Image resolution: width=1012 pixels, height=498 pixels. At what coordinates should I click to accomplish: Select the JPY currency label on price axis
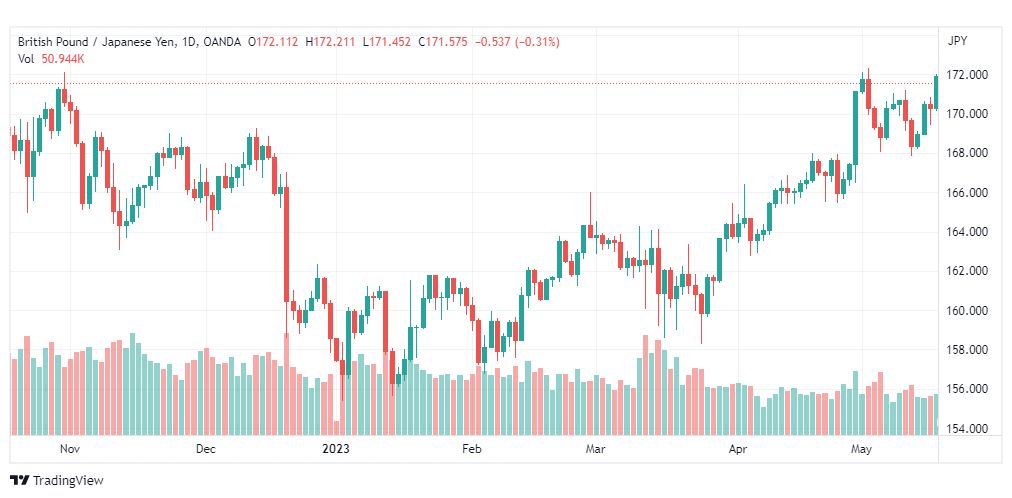click(957, 41)
